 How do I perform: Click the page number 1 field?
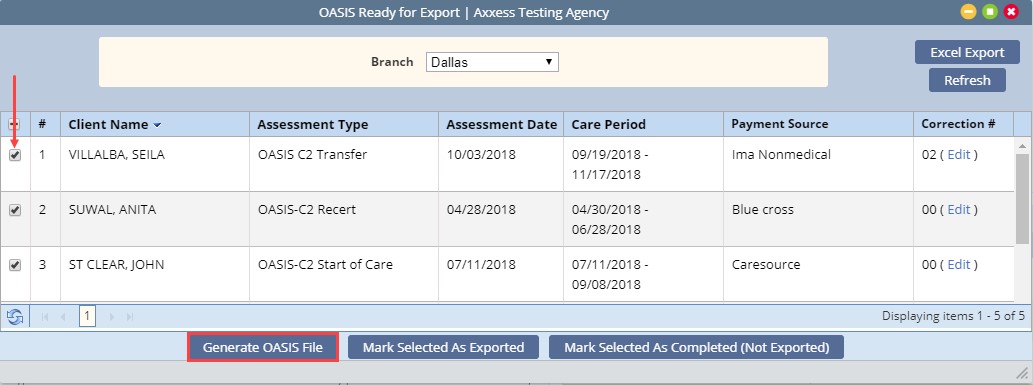(x=87, y=316)
